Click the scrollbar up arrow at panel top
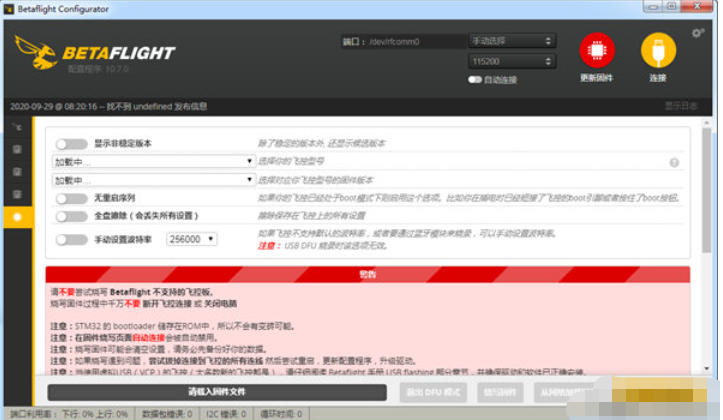Screen dimensions: 723x420 click(x=706, y=123)
